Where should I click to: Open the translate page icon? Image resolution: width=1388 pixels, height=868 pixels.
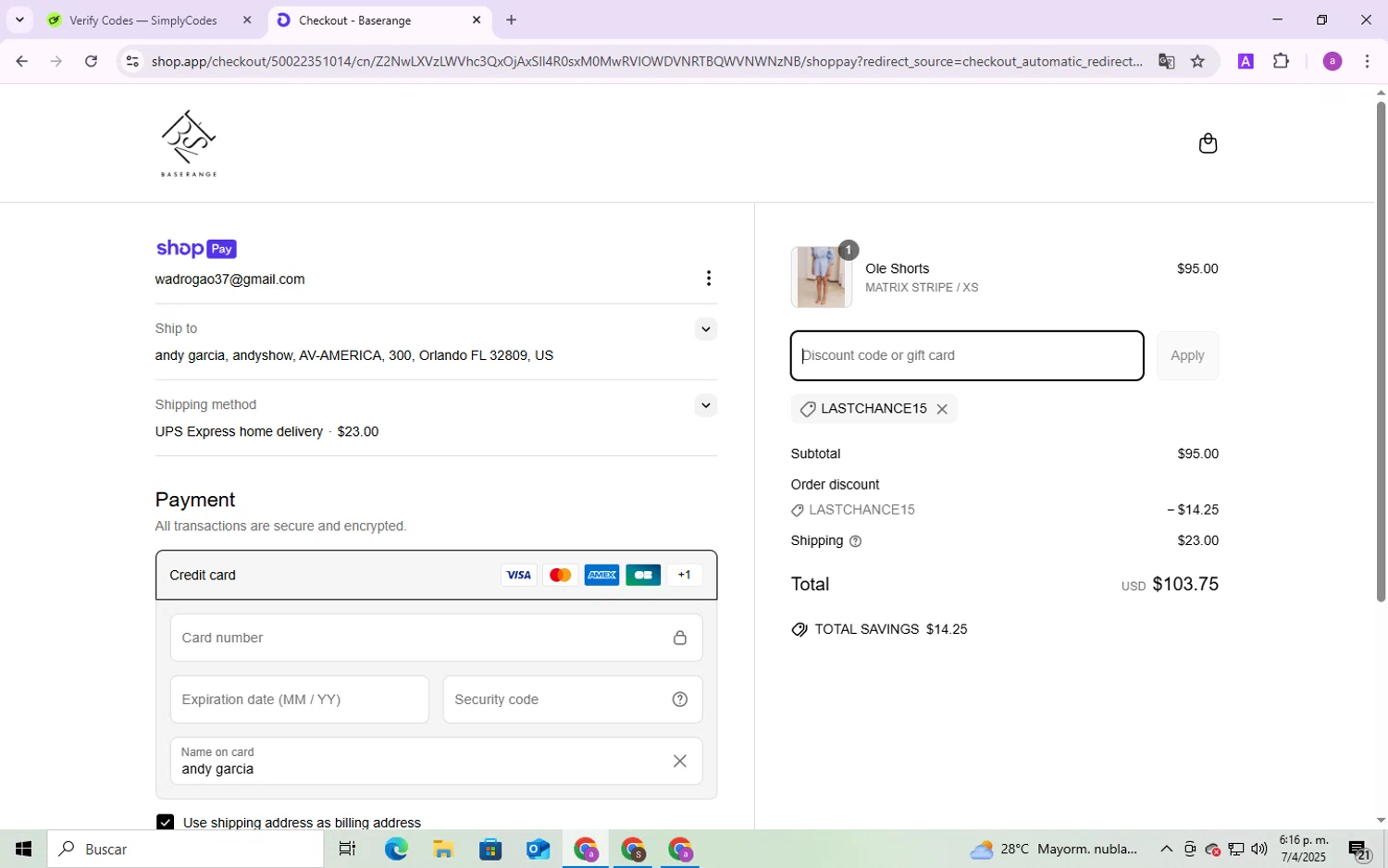click(1166, 61)
